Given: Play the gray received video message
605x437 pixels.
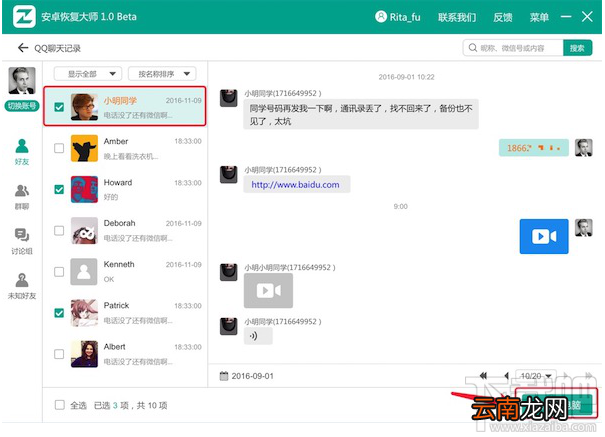Looking at the screenshot, I should click(268, 290).
